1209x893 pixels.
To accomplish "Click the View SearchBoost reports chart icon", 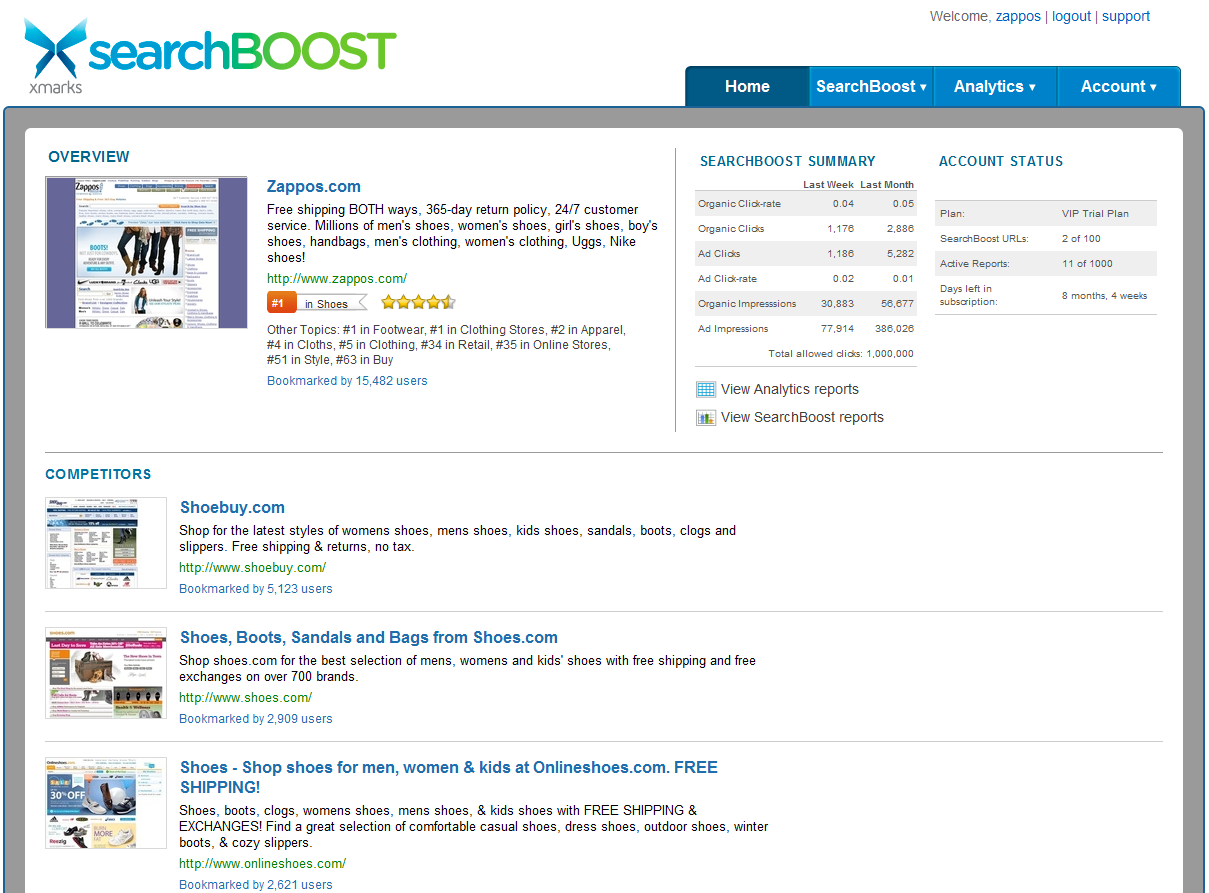I will point(706,418).
